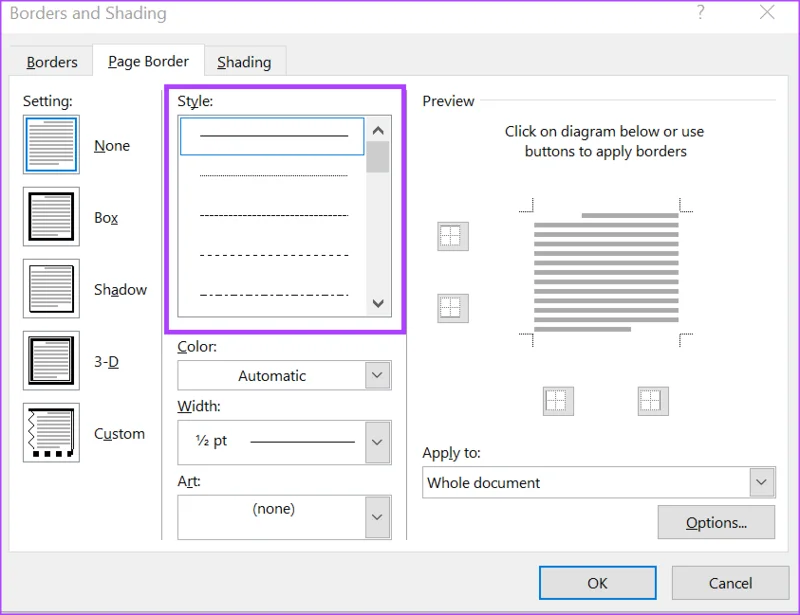This screenshot has height=615, width=800.
Task: Click the dialog help question mark
Action: [701, 12]
